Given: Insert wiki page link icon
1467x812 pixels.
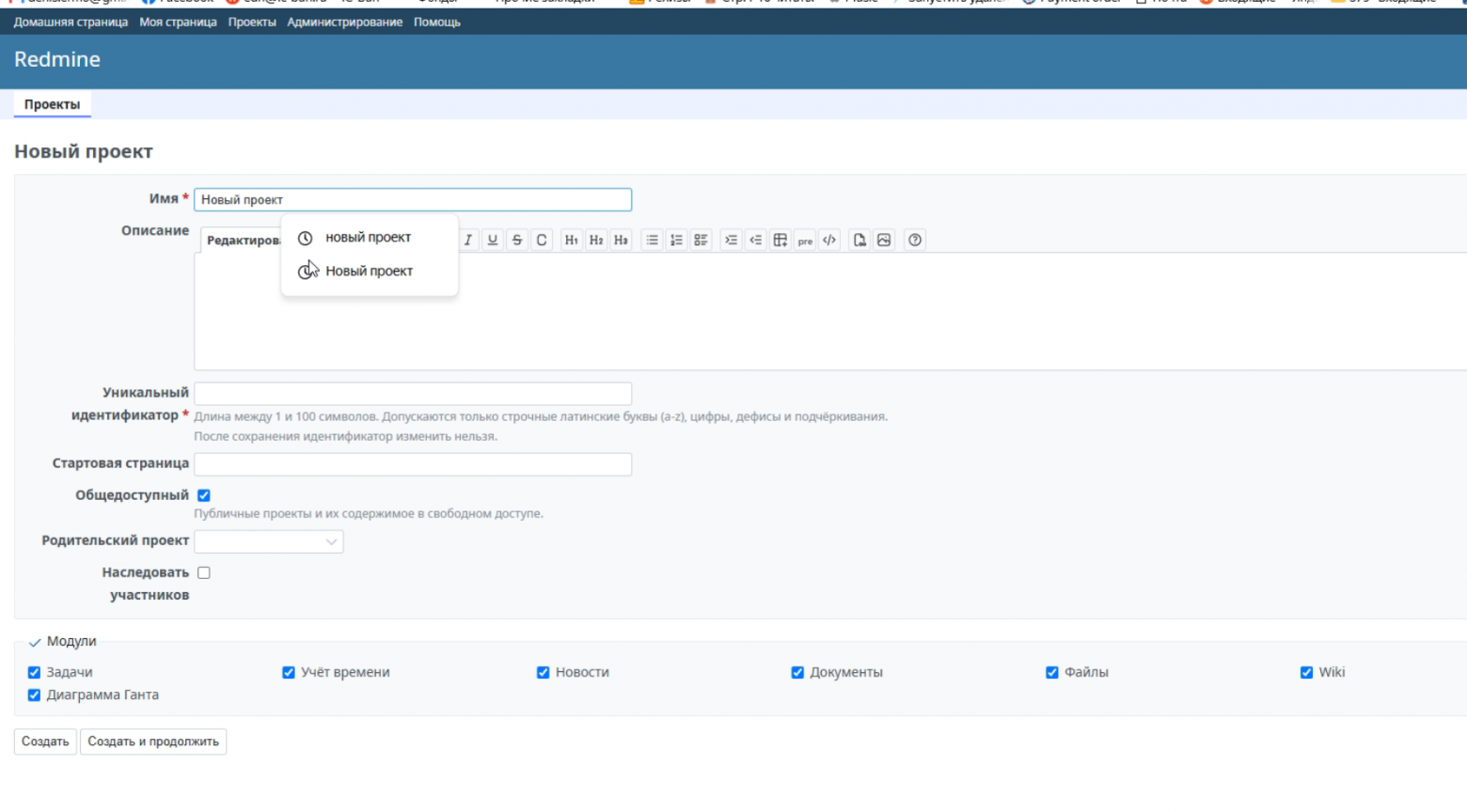Looking at the screenshot, I should pyautogui.click(x=860, y=240).
